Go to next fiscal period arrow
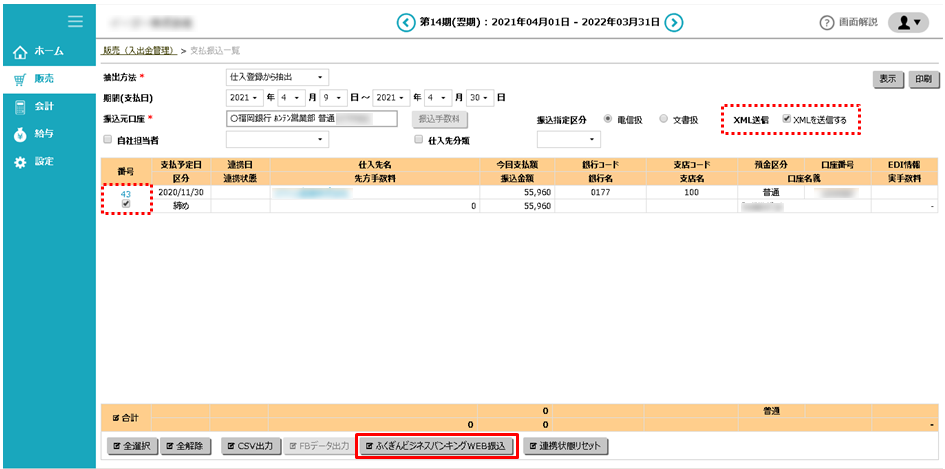The height and width of the screenshot is (469, 945). (674, 22)
